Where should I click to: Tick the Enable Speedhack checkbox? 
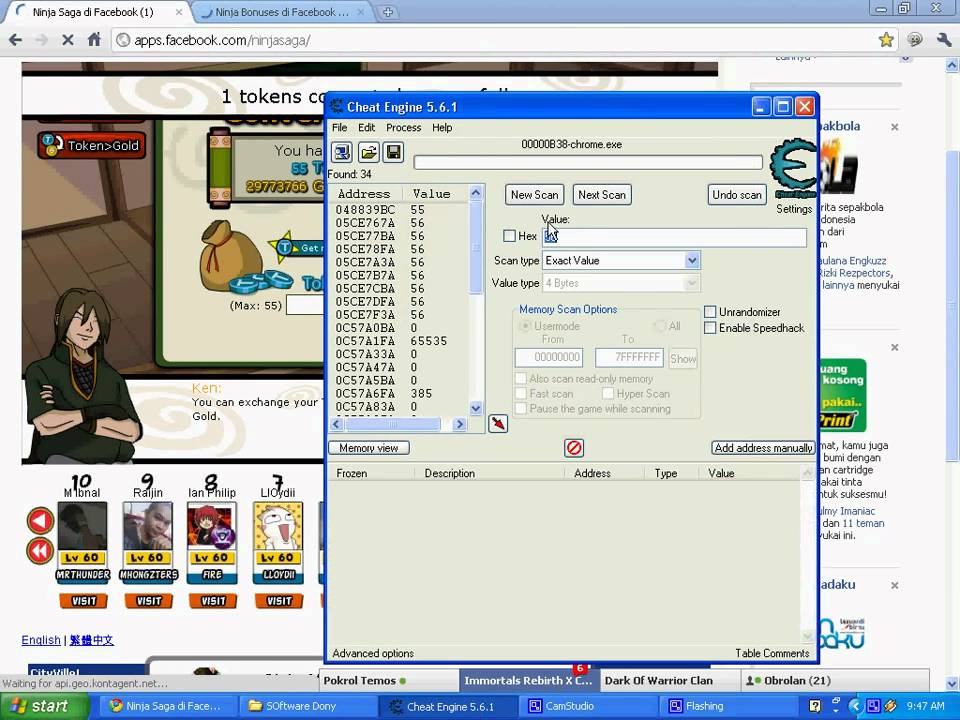[x=710, y=328]
